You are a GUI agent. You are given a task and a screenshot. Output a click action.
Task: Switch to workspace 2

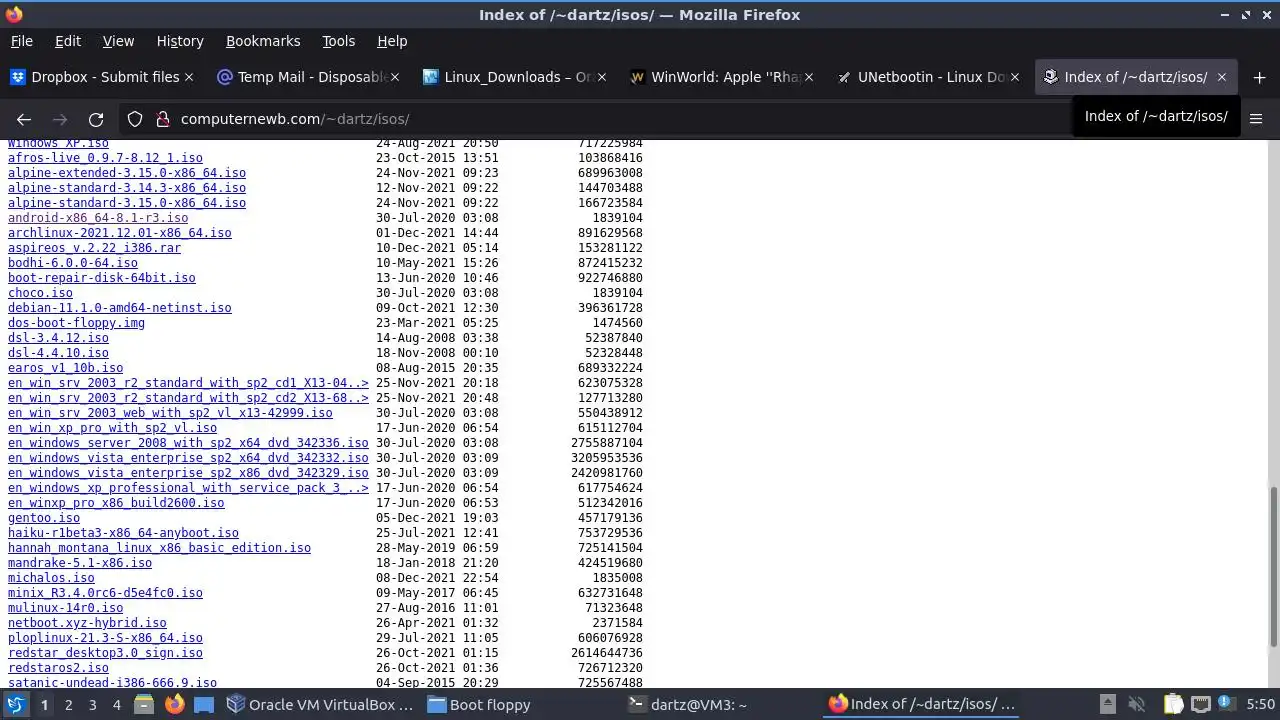[x=68, y=704]
